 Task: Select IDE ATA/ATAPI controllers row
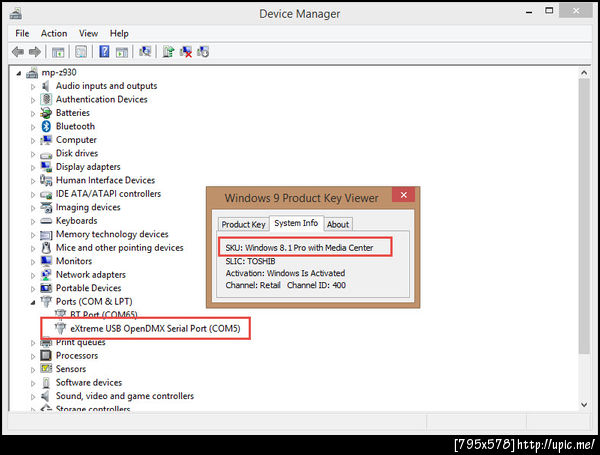tap(108, 194)
